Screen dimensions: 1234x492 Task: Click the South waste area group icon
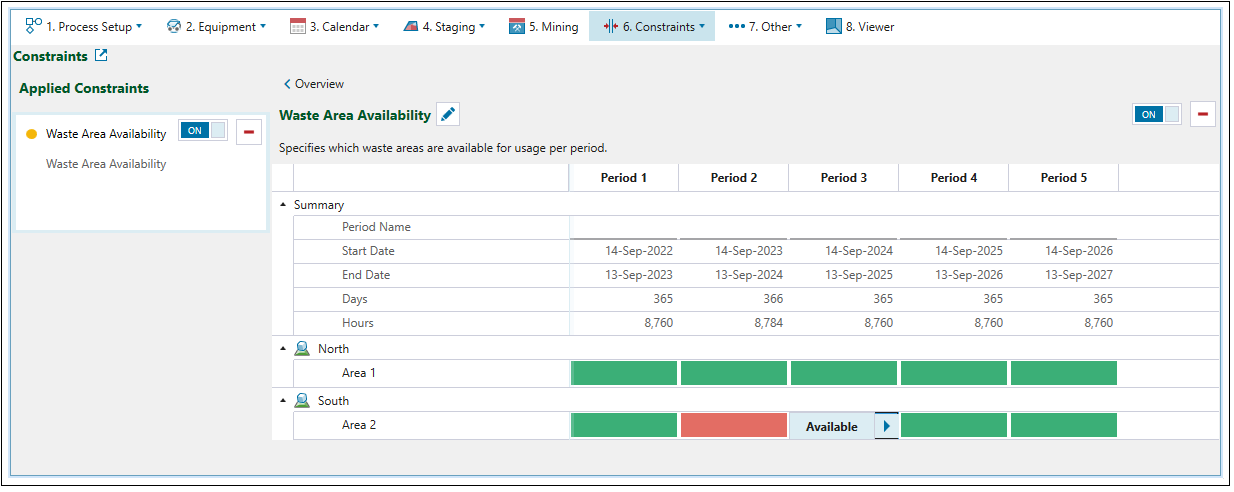[x=302, y=401]
